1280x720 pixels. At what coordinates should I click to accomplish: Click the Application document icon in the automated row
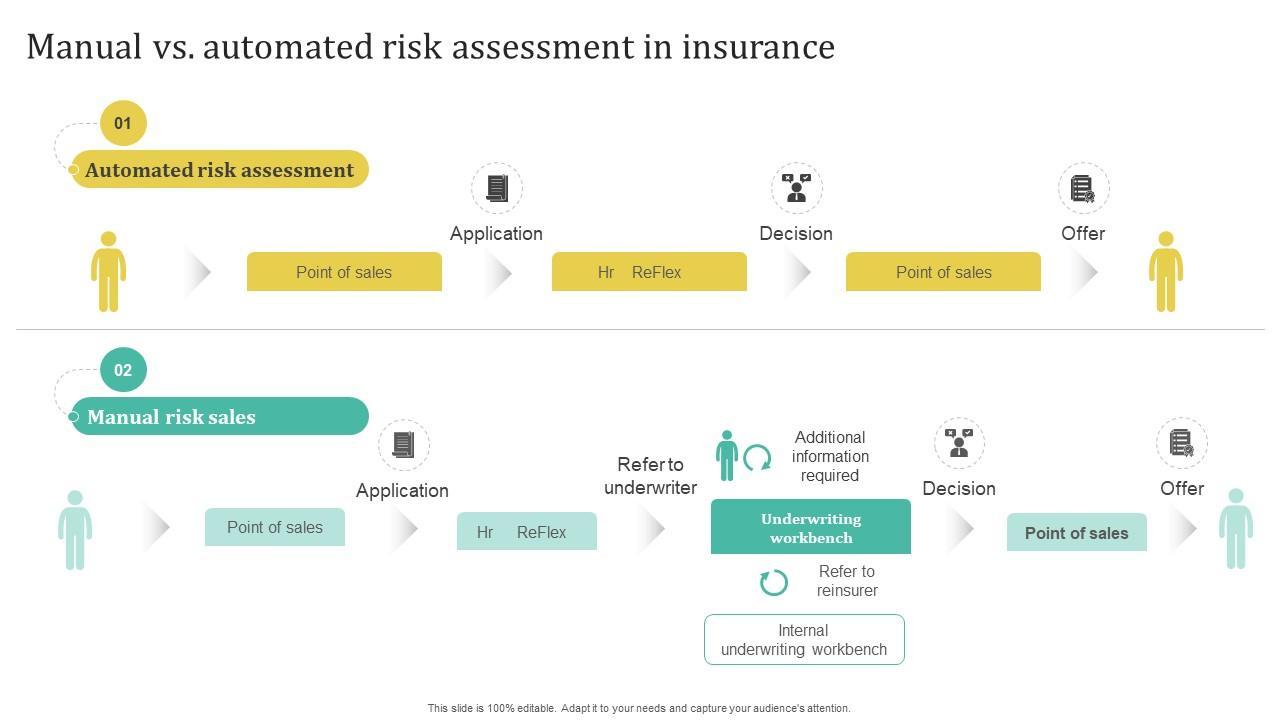(497, 188)
